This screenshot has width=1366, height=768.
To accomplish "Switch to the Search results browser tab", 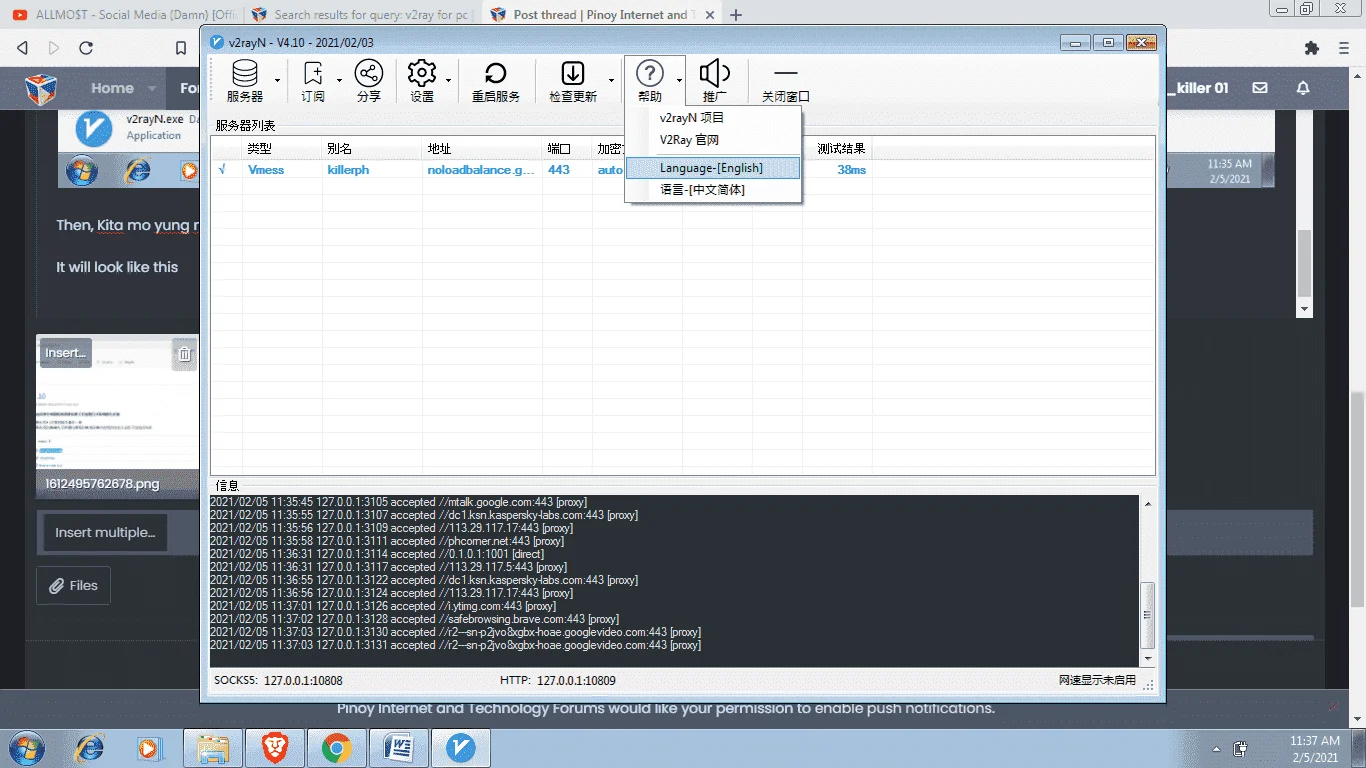I will coord(362,15).
